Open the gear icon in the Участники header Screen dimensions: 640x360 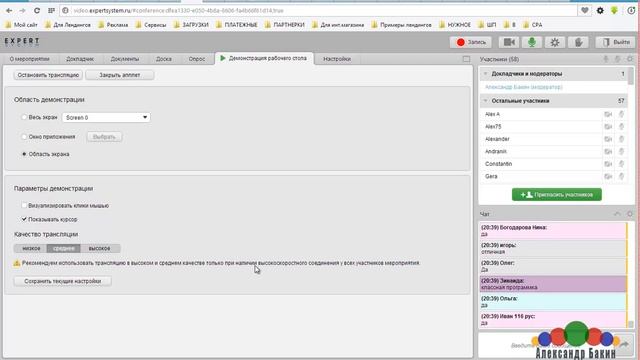click(x=630, y=59)
